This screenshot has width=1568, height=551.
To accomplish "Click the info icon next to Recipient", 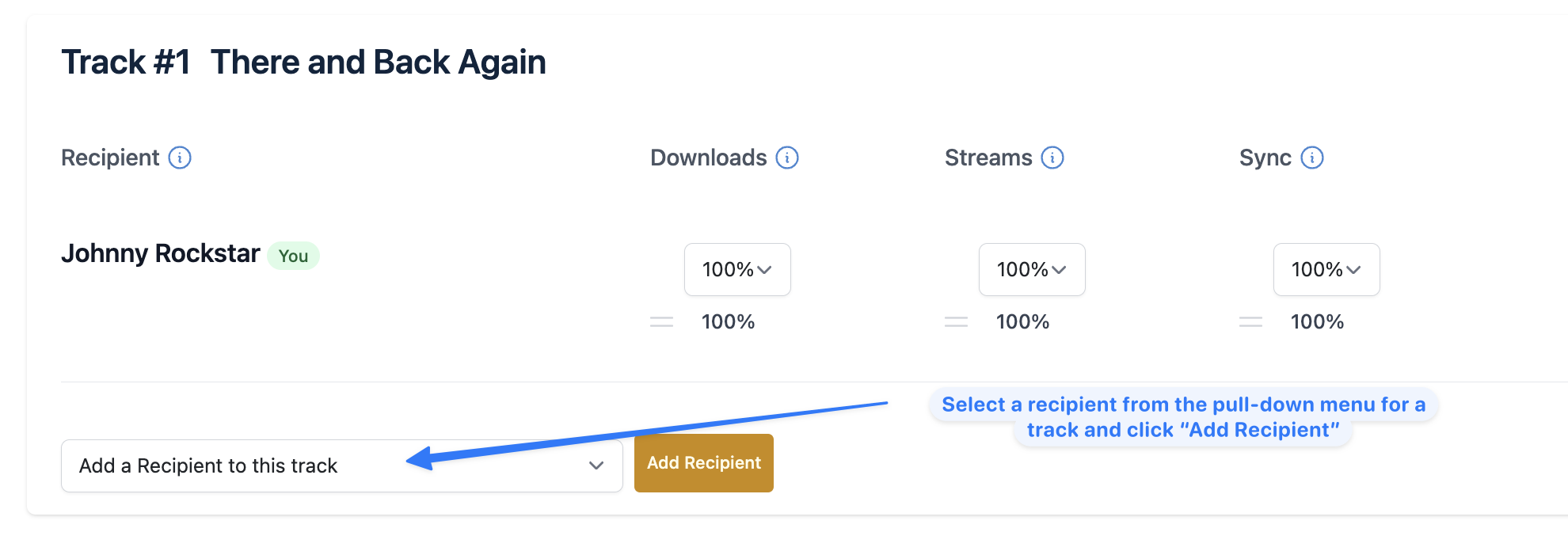I will (180, 158).
